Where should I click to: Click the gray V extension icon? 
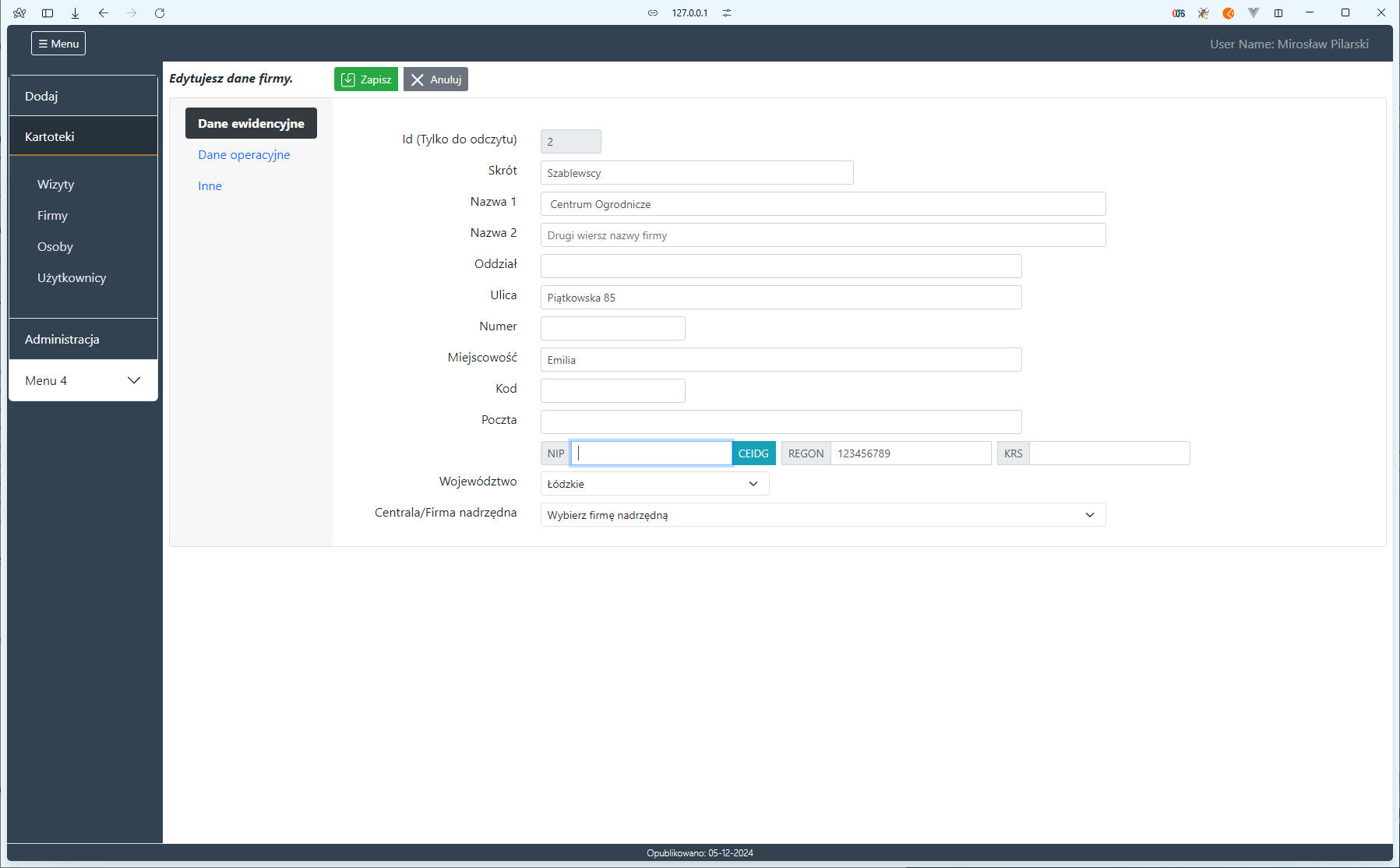(x=1254, y=12)
